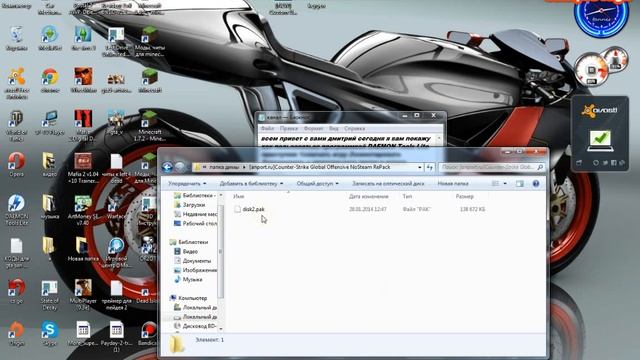Open the Skype desktop shortcut
The image size is (640, 360).
[50, 333]
